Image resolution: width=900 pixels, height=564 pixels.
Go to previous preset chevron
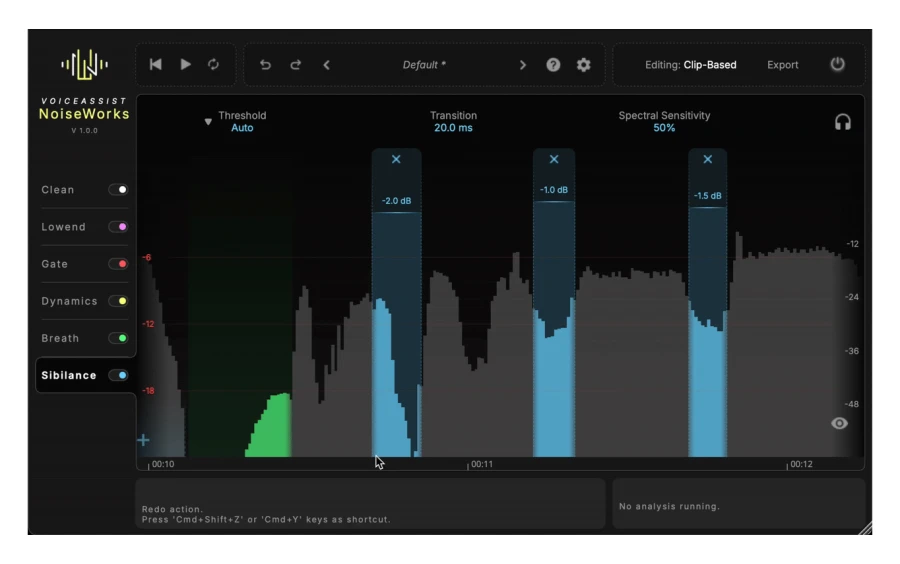tap(327, 65)
